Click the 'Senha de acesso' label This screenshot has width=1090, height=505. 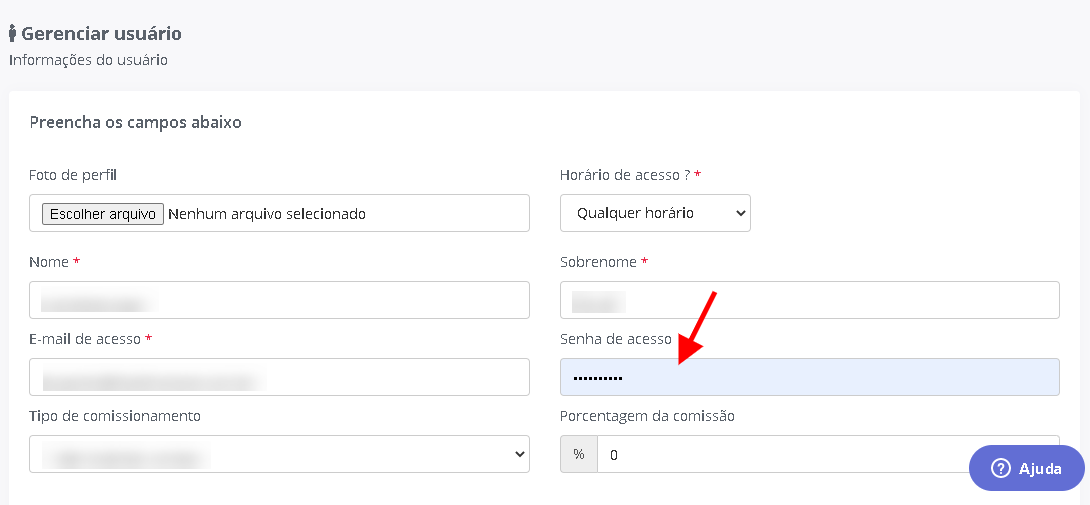[616, 339]
